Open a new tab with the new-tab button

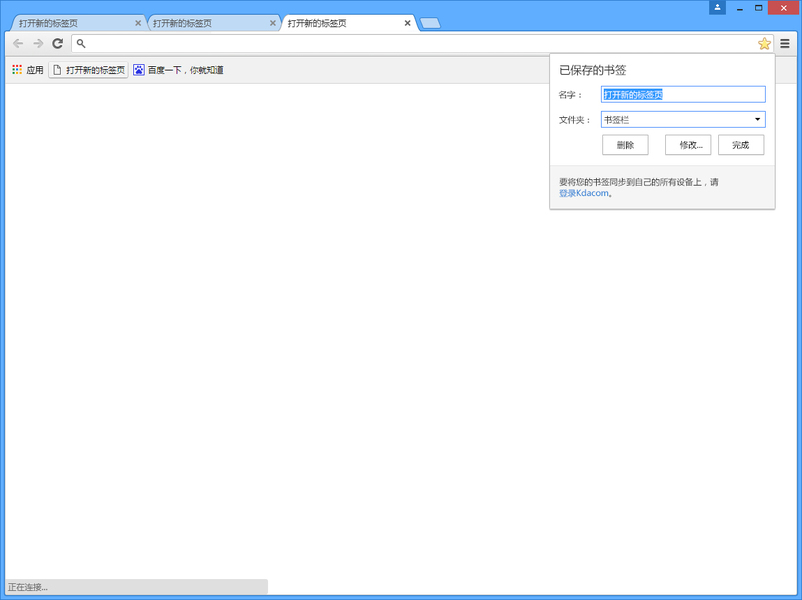[x=430, y=23]
